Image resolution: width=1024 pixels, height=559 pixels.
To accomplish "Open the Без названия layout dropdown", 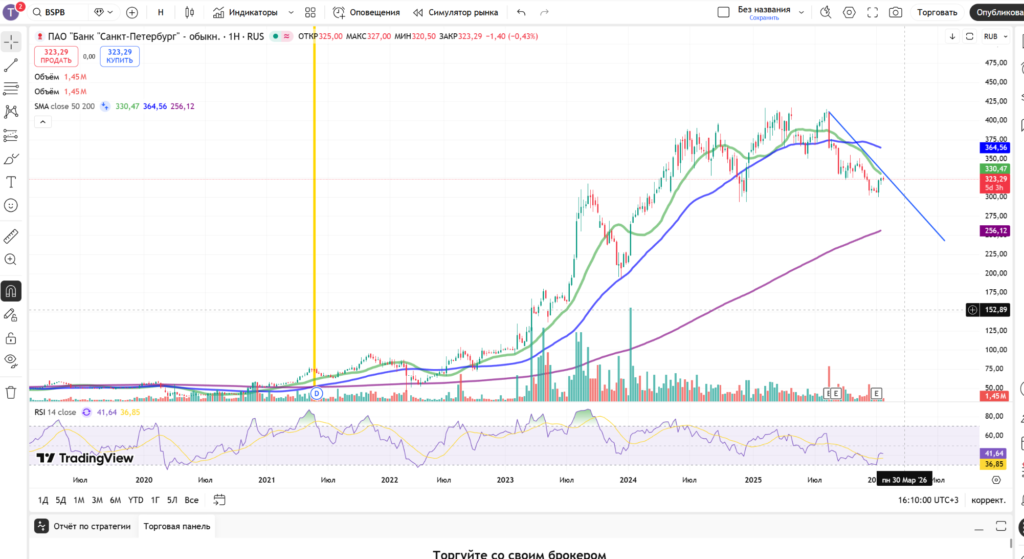I will point(801,12).
